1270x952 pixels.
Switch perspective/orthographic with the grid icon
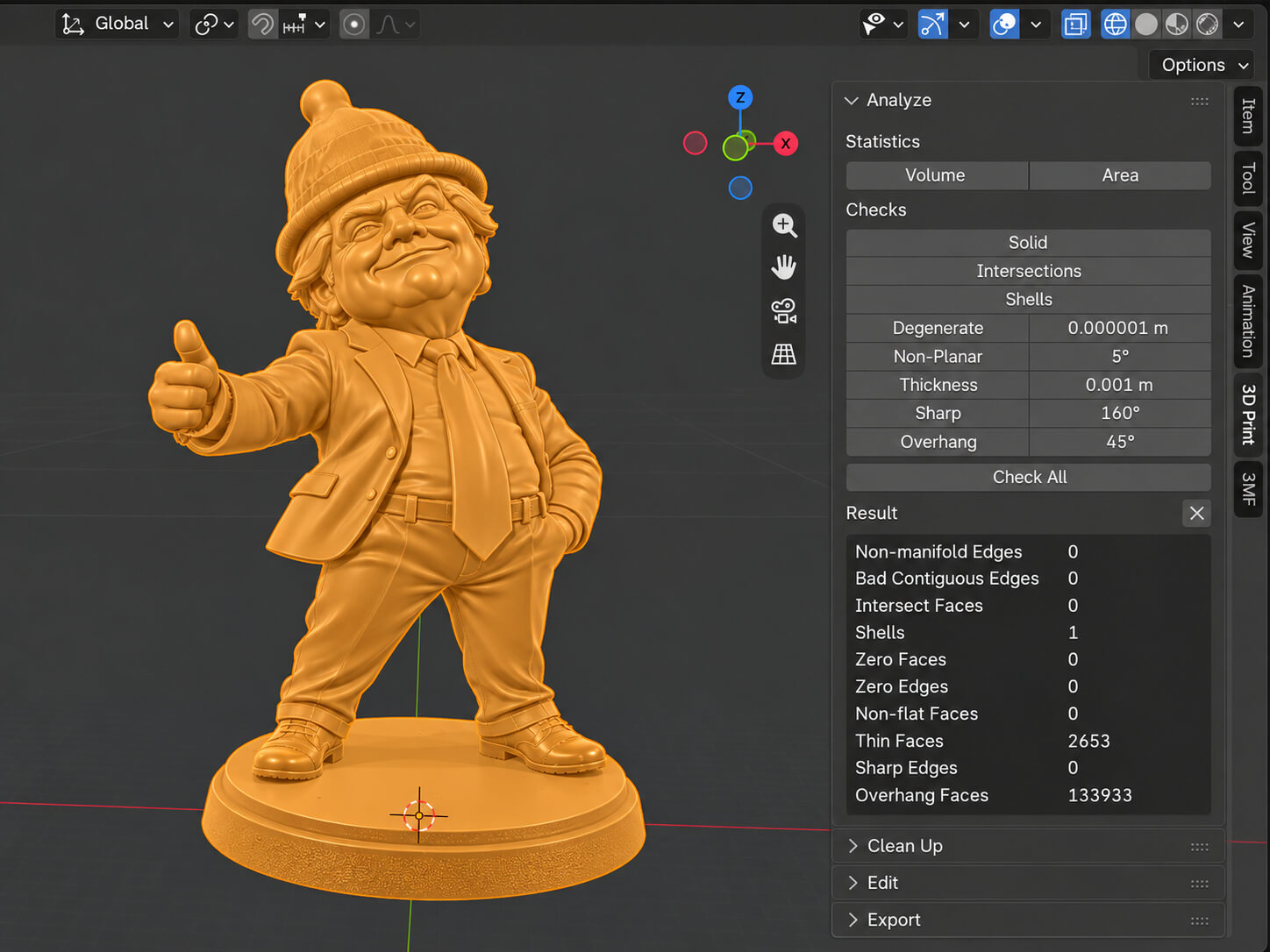click(x=784, y=354)
